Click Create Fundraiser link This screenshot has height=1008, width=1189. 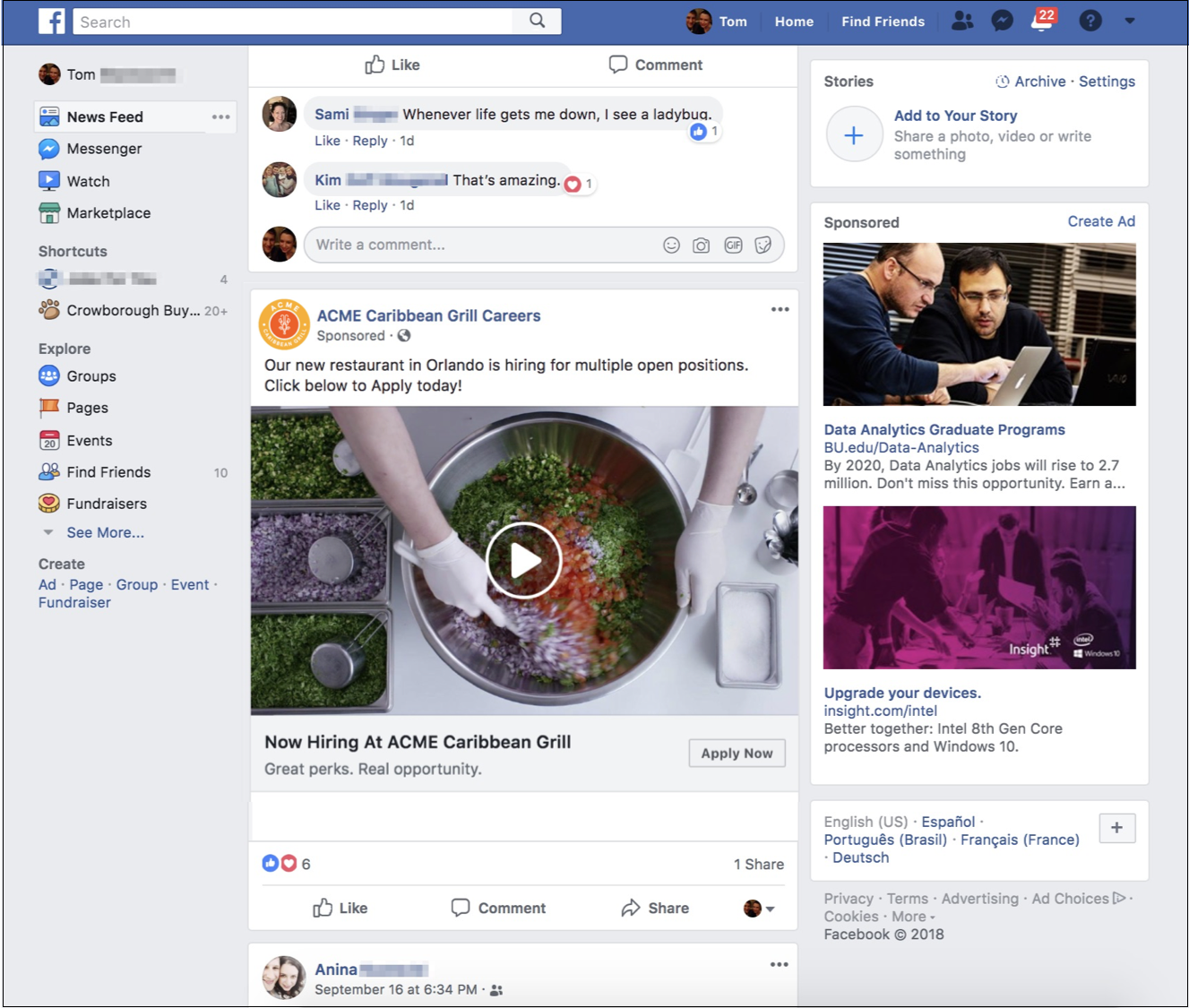(x=74, y=603)
